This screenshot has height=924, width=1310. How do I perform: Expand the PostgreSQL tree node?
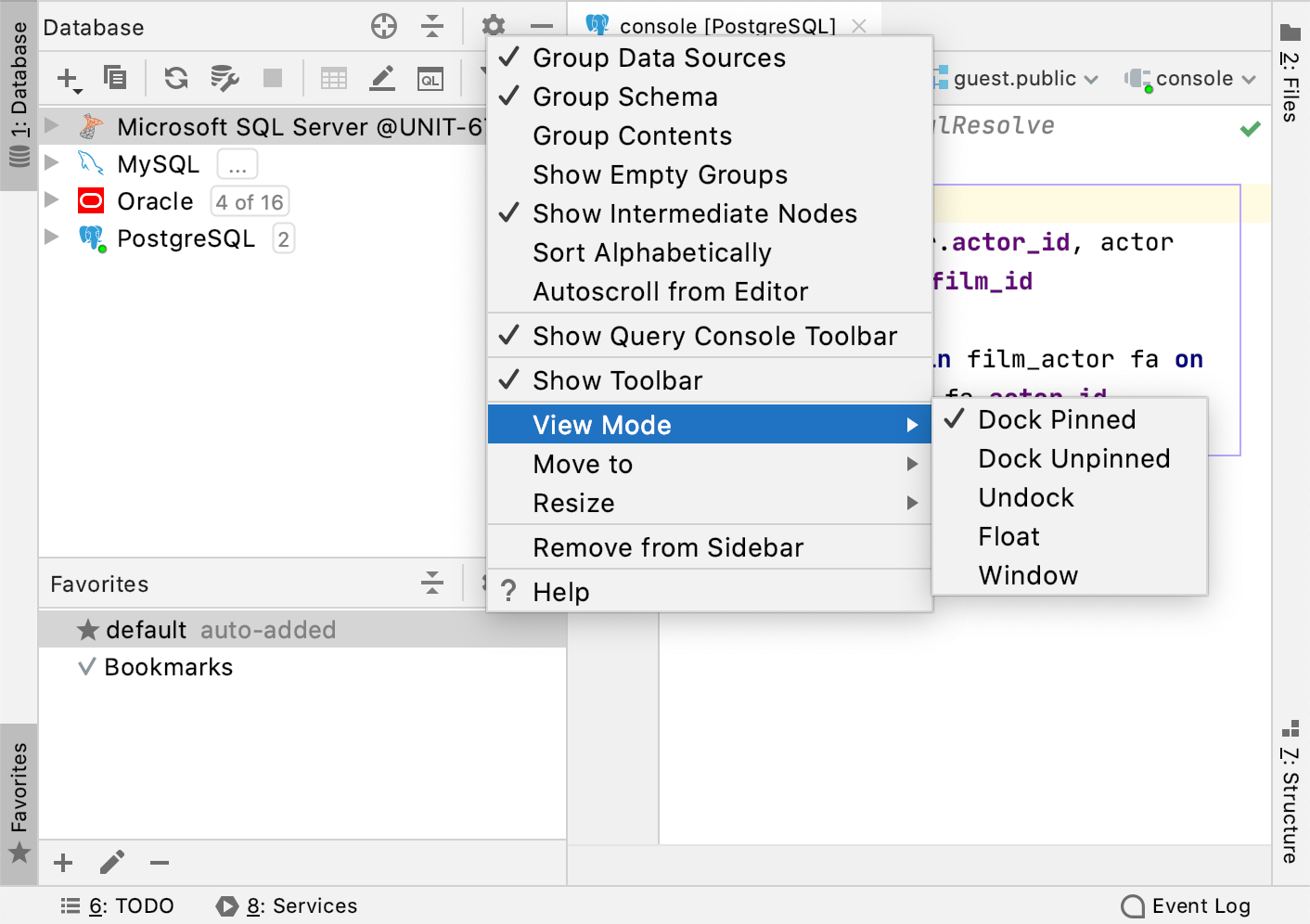52,237
